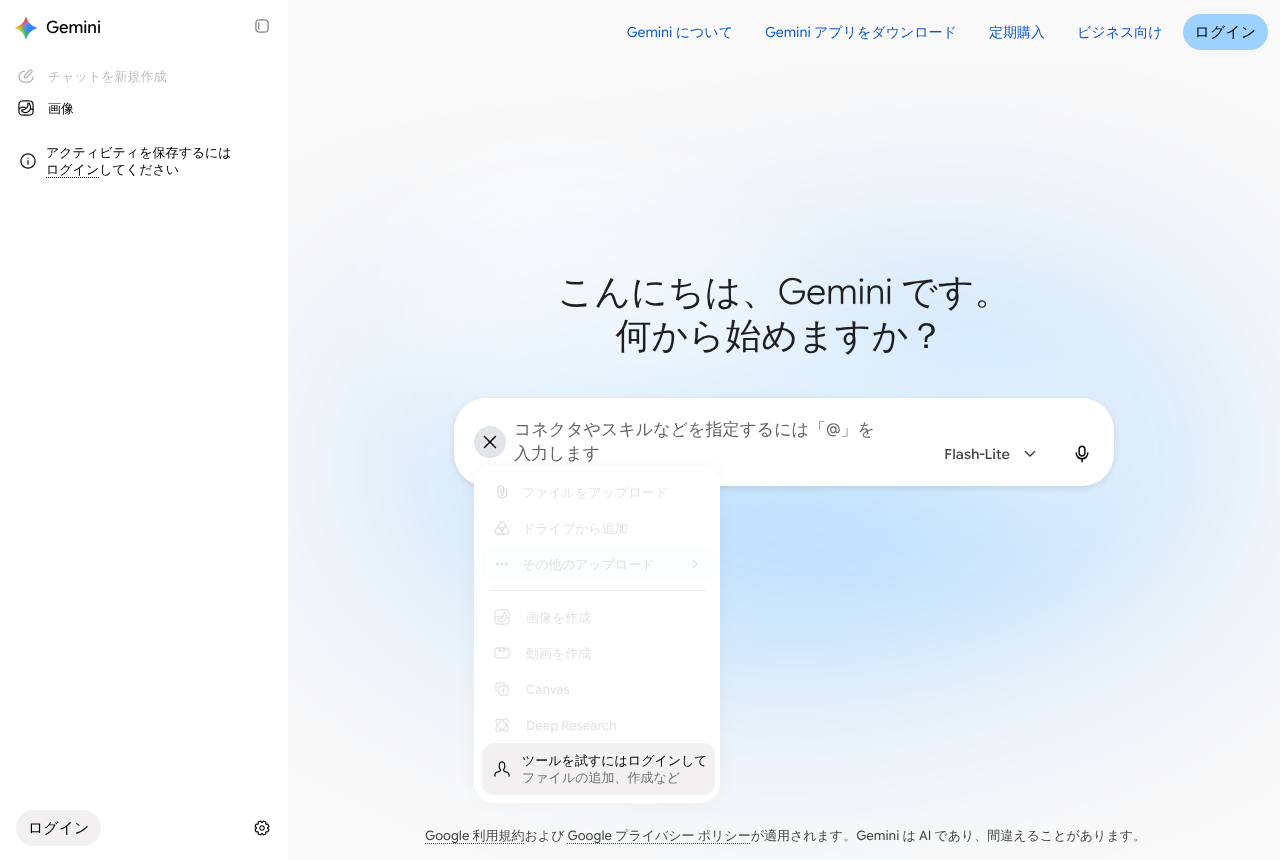The height and width of the screenshot is (860, 1280).
Task: Click the person icon in login prompt row
Action: coord(502,769)
